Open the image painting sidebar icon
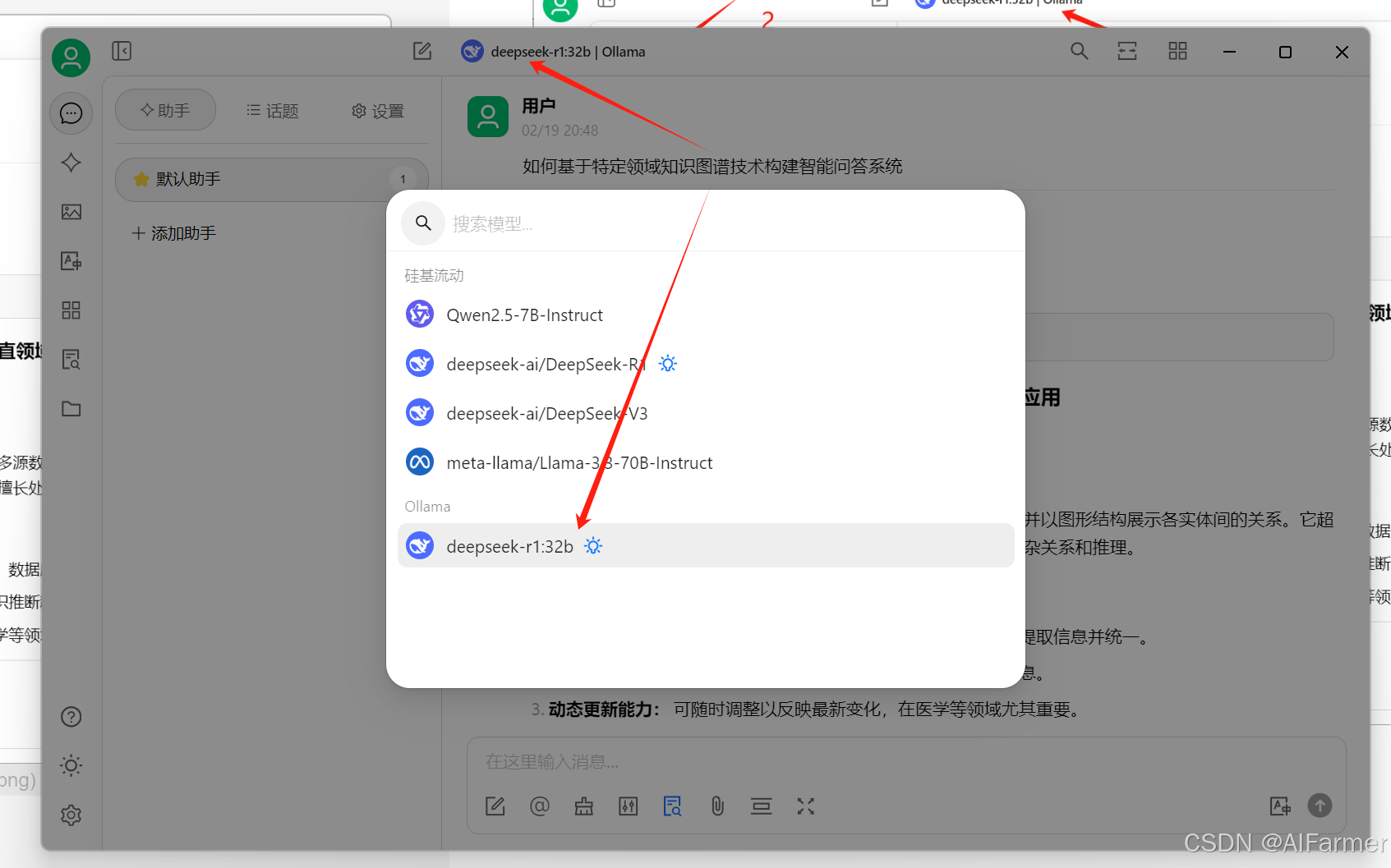This screenshot has width=1391, height=868. (71, 212)
